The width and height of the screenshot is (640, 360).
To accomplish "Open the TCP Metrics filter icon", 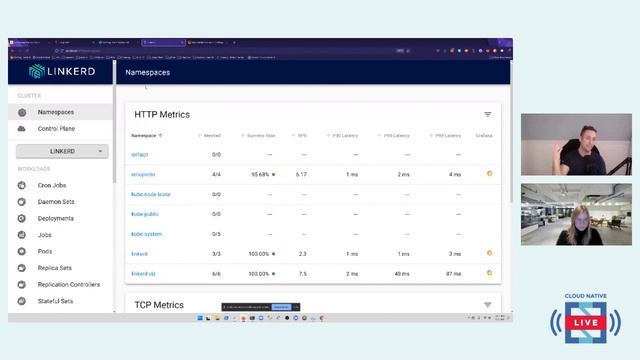I will (488, 305).
